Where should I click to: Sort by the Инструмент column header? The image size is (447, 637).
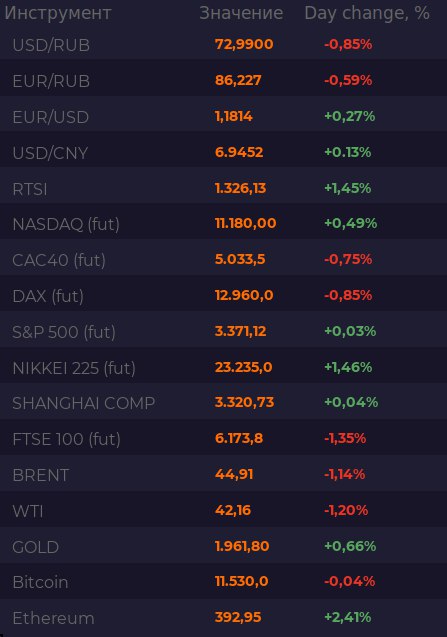coord(58,13)
